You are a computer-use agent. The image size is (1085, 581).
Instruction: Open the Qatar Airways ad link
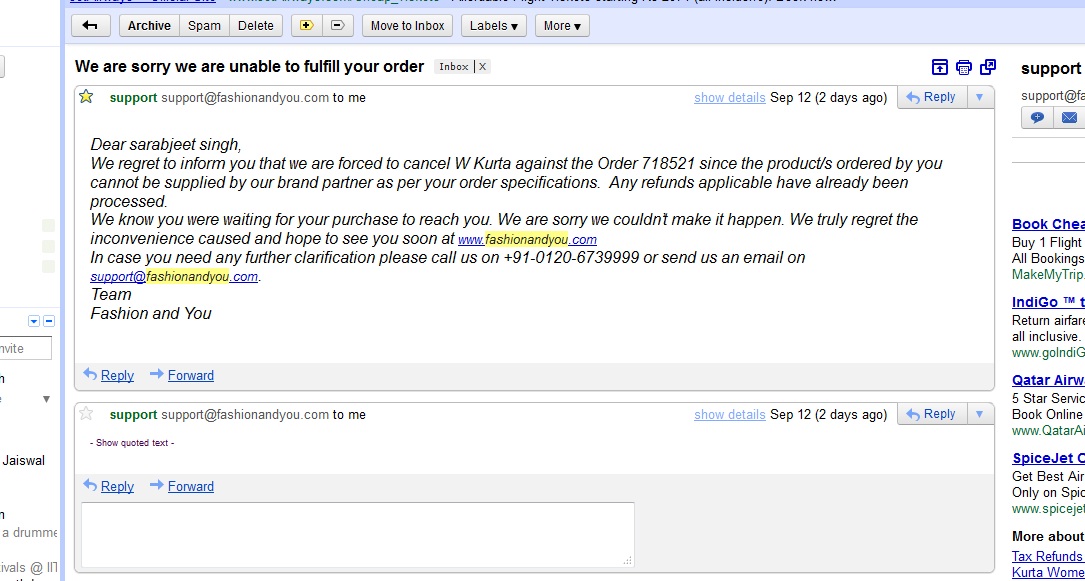click(x=1048, y=380)
